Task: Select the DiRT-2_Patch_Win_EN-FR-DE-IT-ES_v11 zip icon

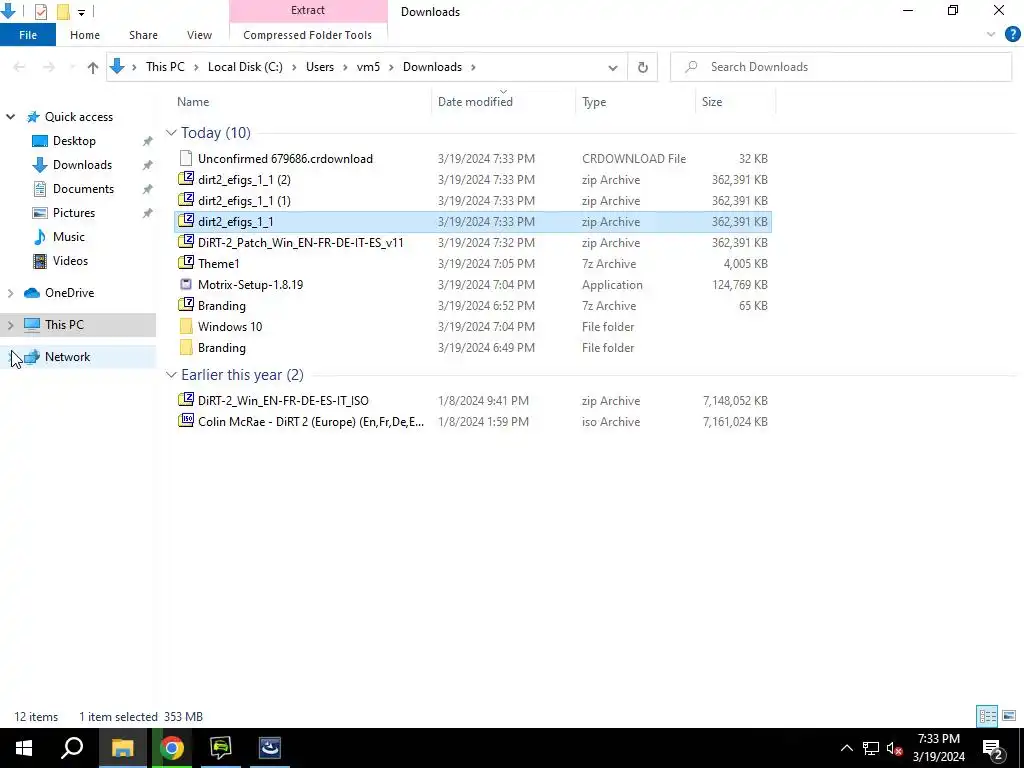Action: [x=186, y=242]
